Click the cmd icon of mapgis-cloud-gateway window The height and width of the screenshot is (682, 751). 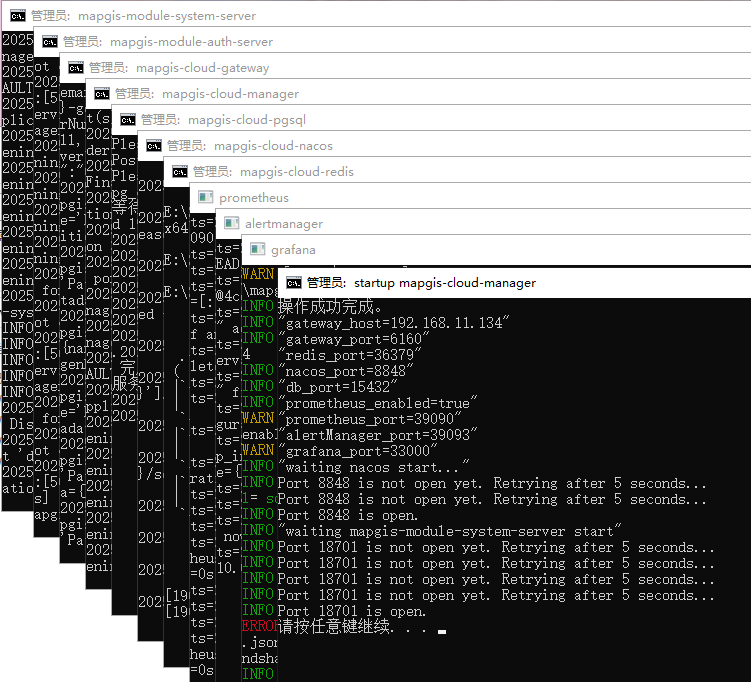(76, 68)
